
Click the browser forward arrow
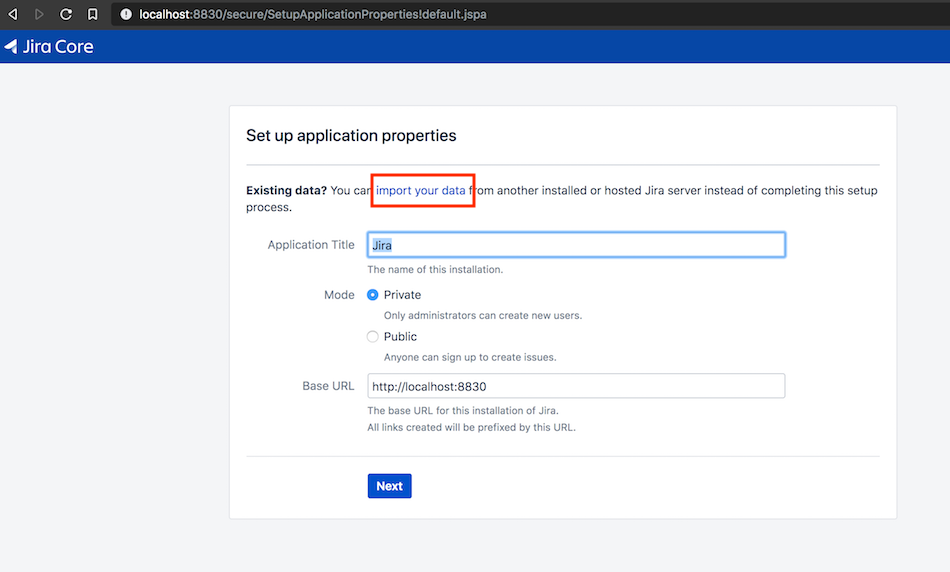tap(39, 14)
